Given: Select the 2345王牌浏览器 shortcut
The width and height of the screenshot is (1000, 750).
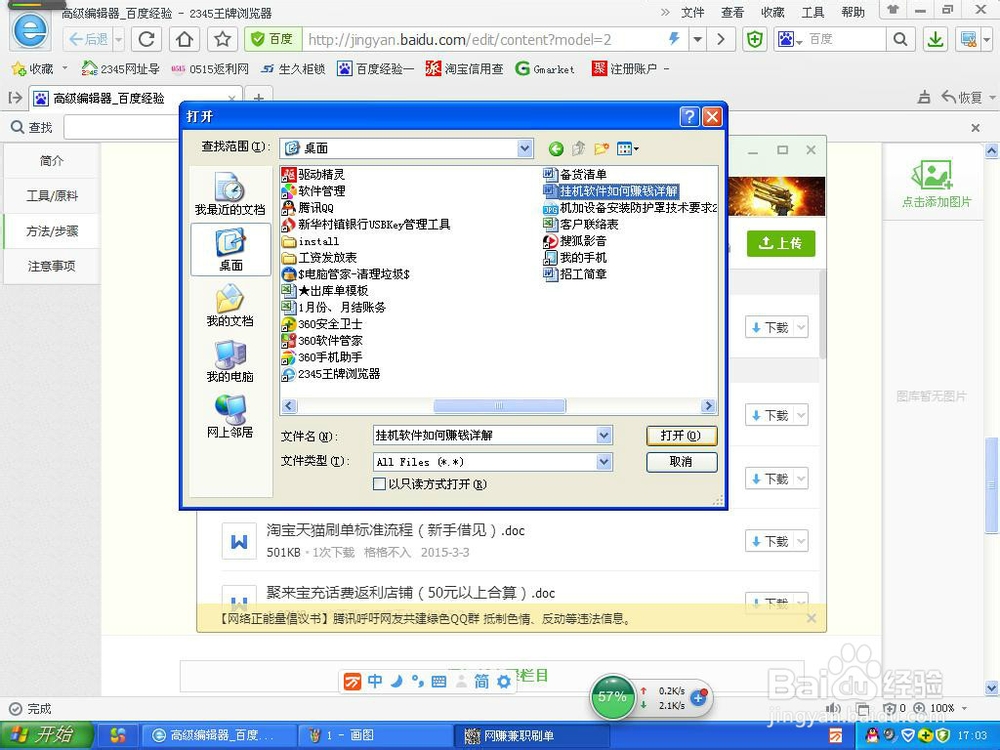Looking at the screenshot, I should (x=331, y=374).
